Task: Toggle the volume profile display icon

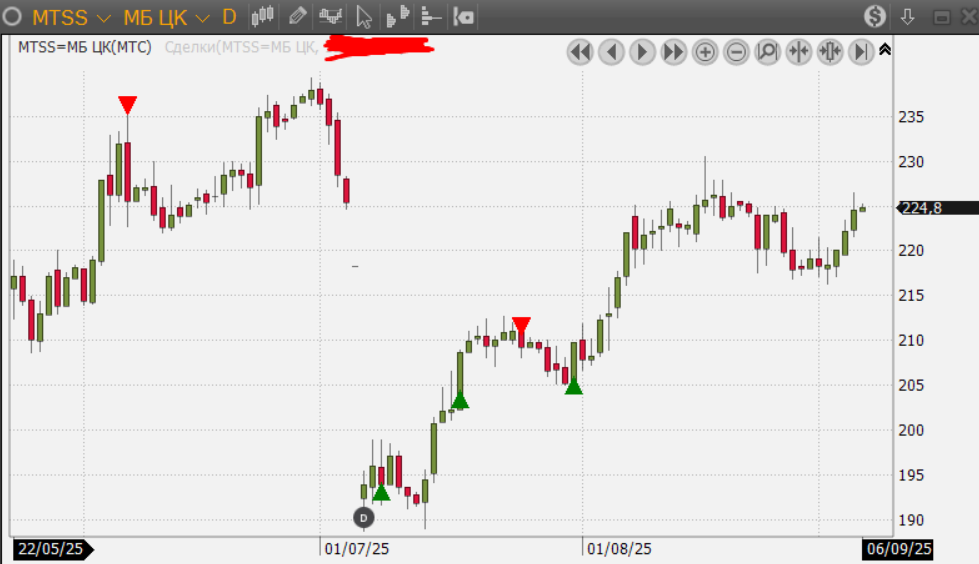Action: coord(398,17)
